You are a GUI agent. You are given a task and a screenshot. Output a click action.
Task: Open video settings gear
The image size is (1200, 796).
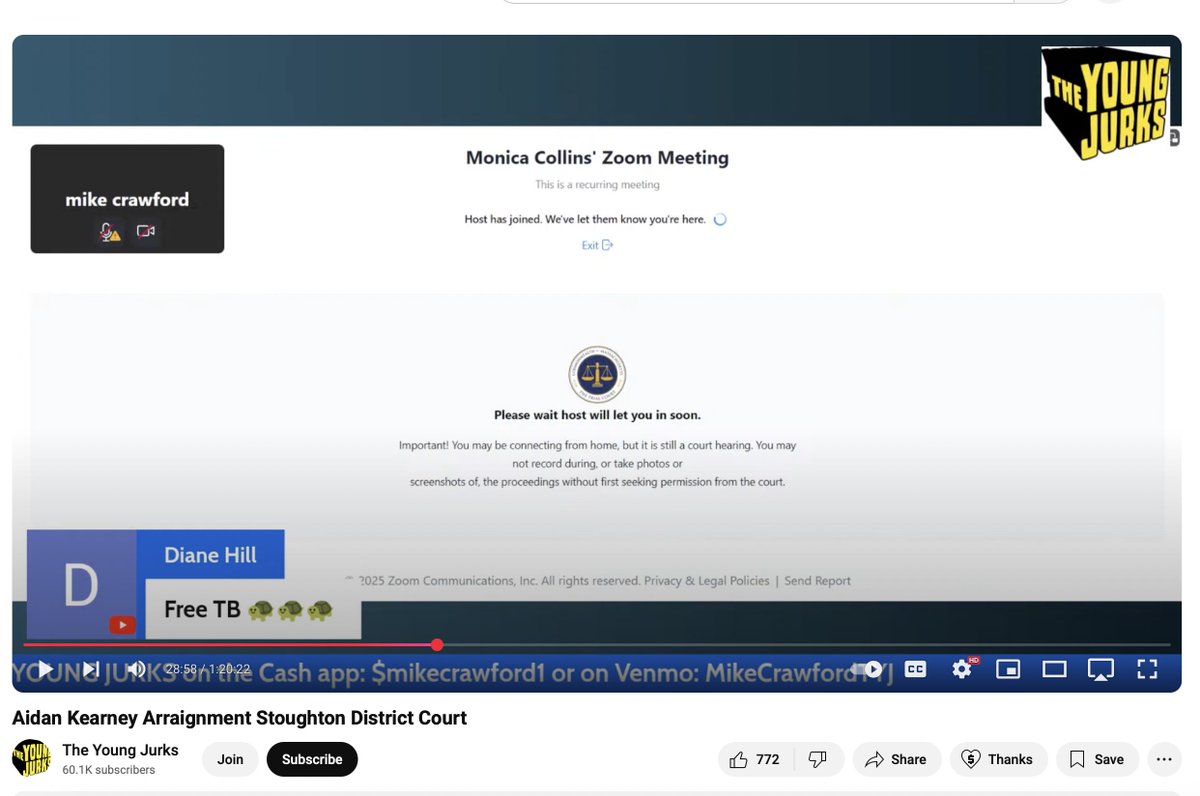point(963,669)
